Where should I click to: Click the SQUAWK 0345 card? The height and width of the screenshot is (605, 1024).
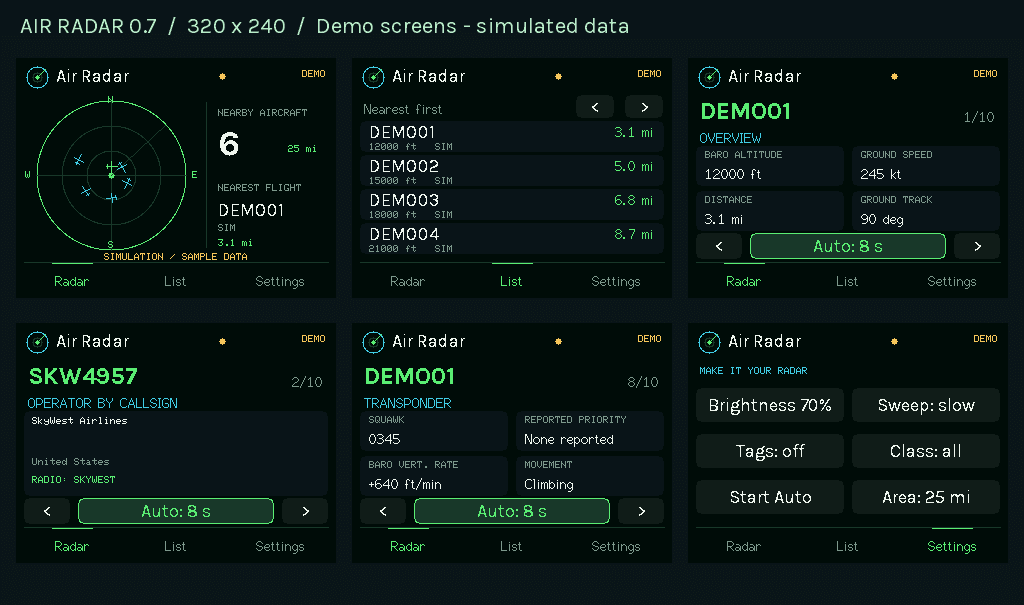434,431
